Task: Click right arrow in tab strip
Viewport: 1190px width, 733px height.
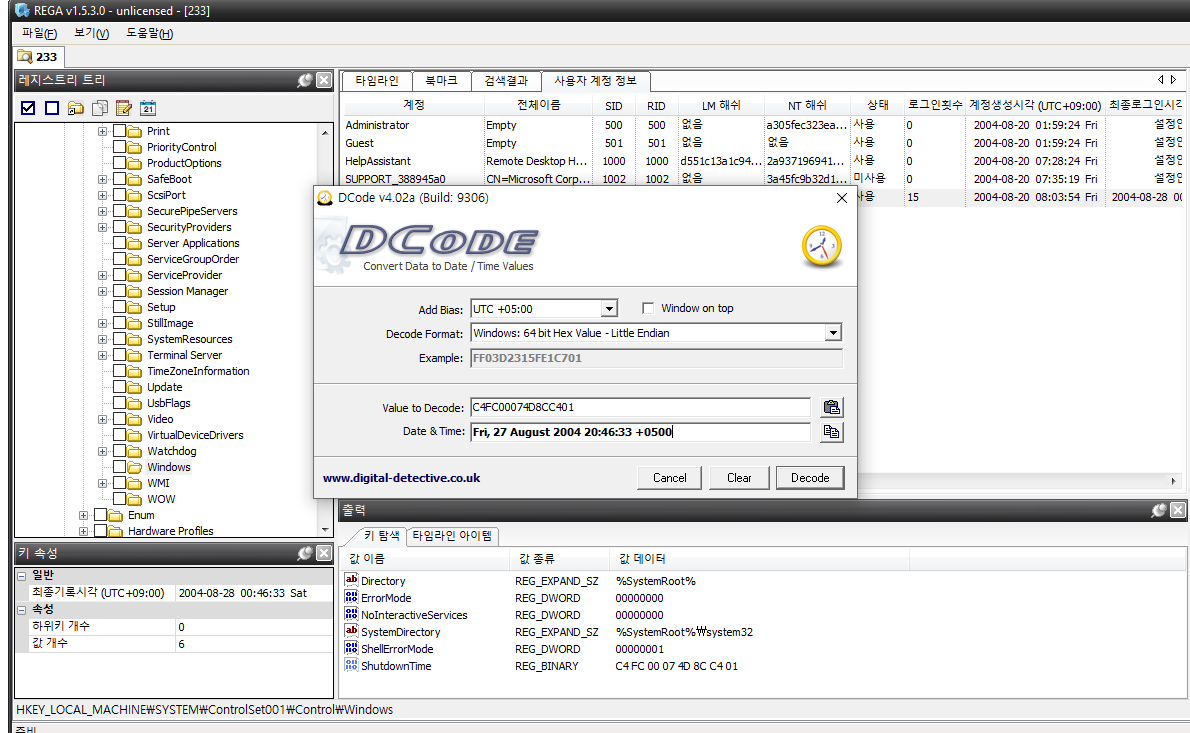Action: click(1173, 80)
